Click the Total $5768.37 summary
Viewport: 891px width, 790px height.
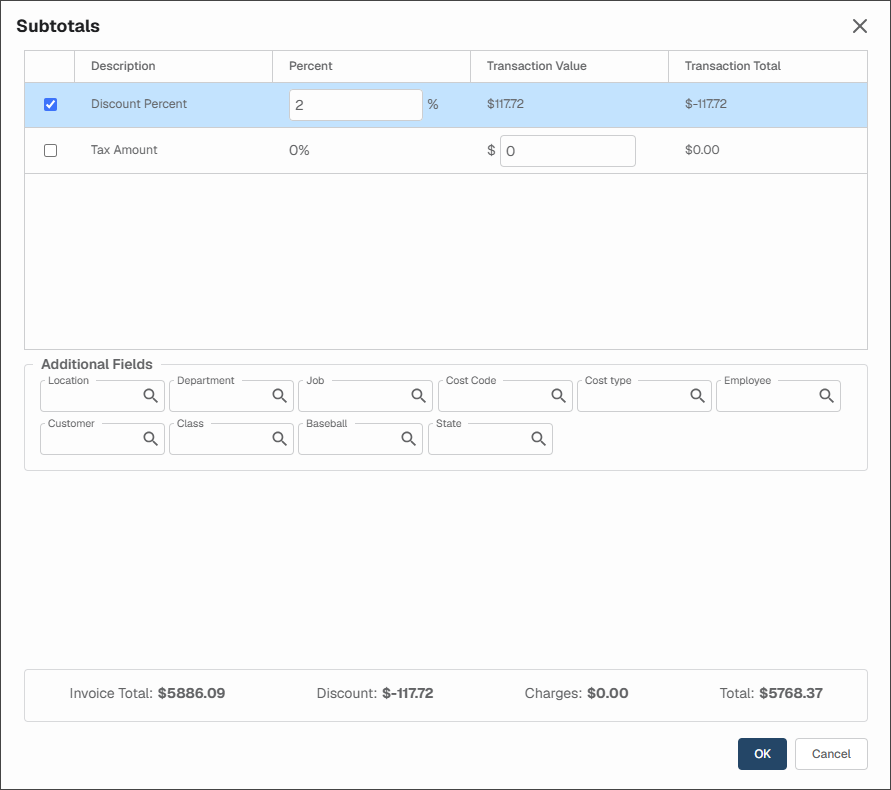coord(771,693)
